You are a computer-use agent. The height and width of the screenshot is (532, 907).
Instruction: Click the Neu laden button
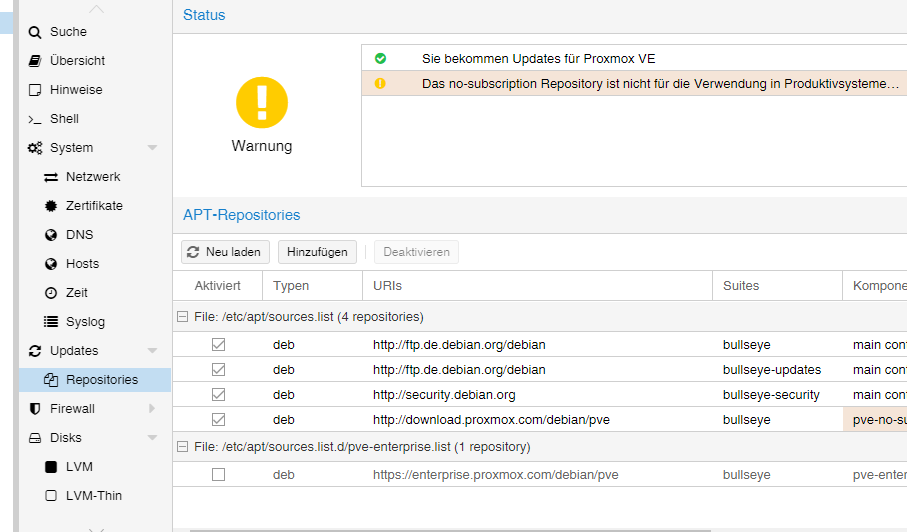[225, 252]
